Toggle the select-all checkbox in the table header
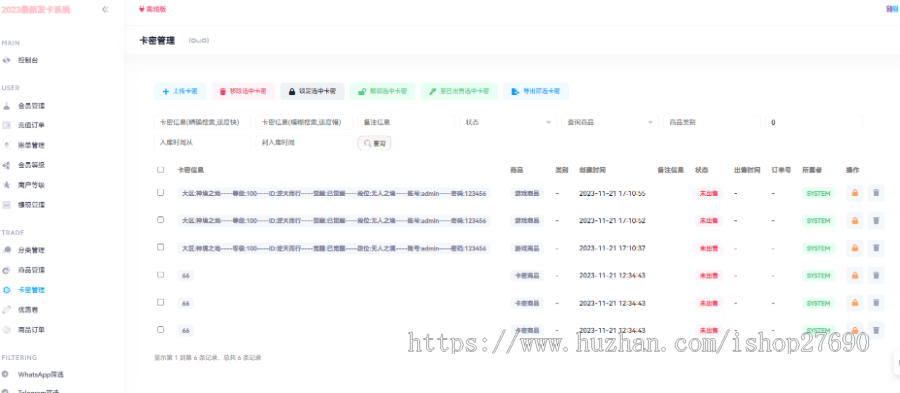The image size is (900, 393). click(x=161, y=170)
